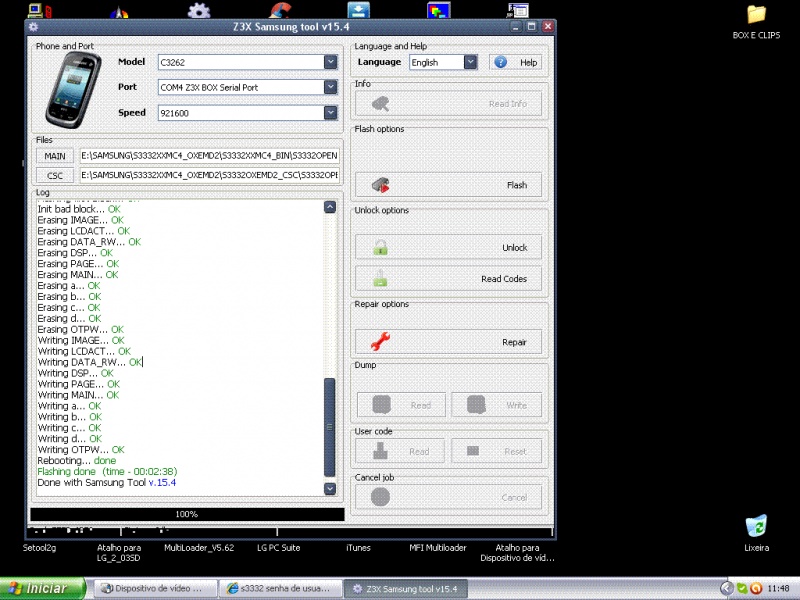Click log line 'Erasing MAIN... OK'
Screen dimensions: 800x600
(78, 275)
